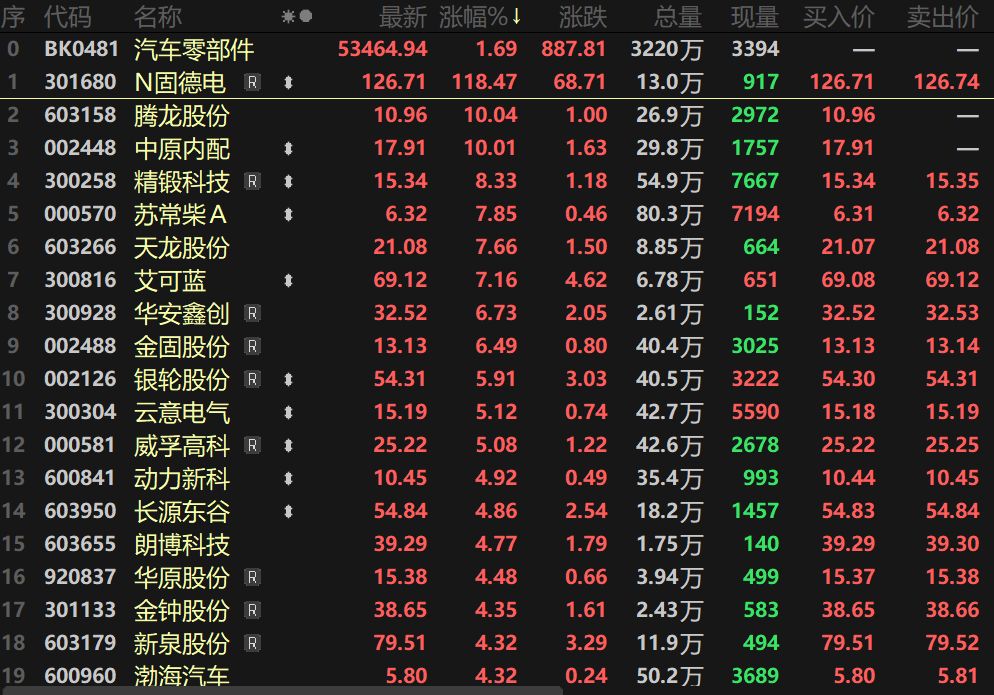The image size is (994, 695).
Task: Click the R badge next to N固德电
Action: click(252, 82)
